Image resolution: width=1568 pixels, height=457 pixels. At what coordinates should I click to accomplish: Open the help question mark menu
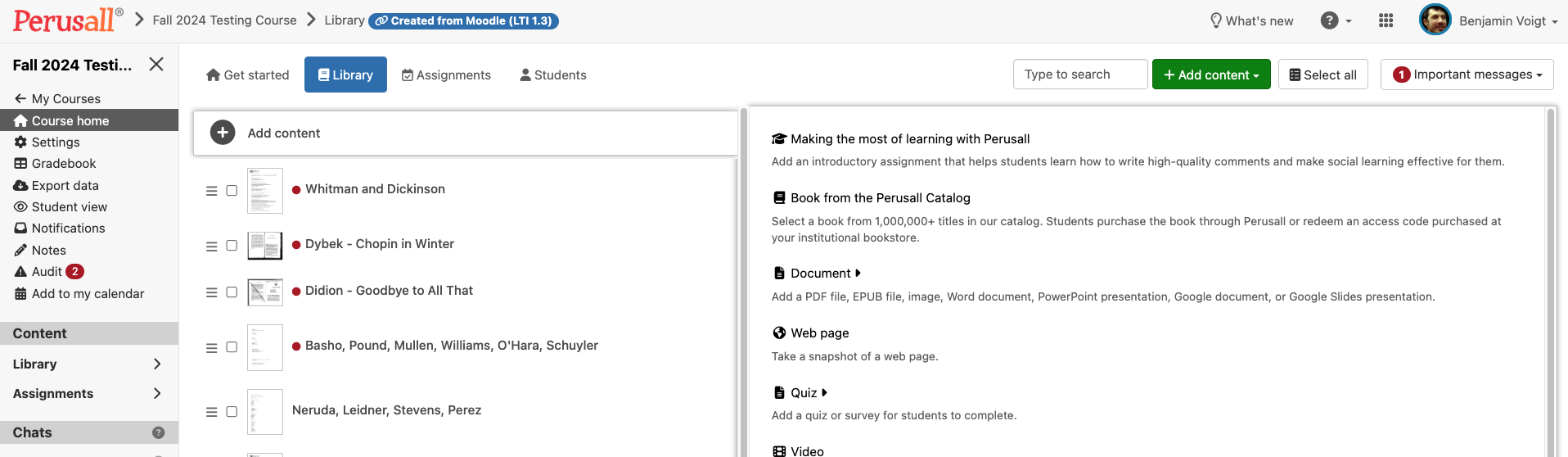pos(1330,20)
